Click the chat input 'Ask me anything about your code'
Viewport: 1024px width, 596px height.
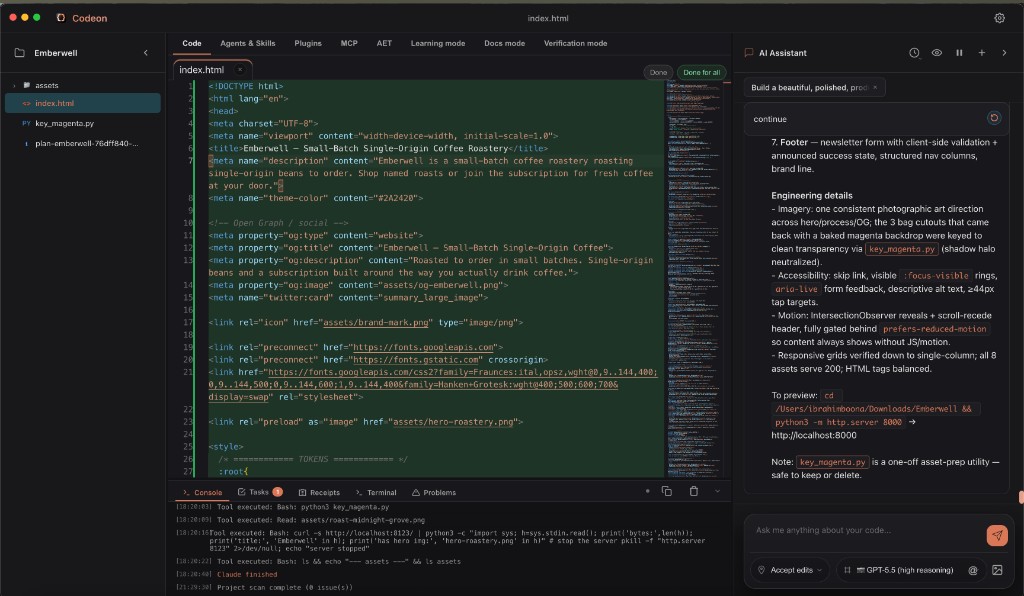865,530
